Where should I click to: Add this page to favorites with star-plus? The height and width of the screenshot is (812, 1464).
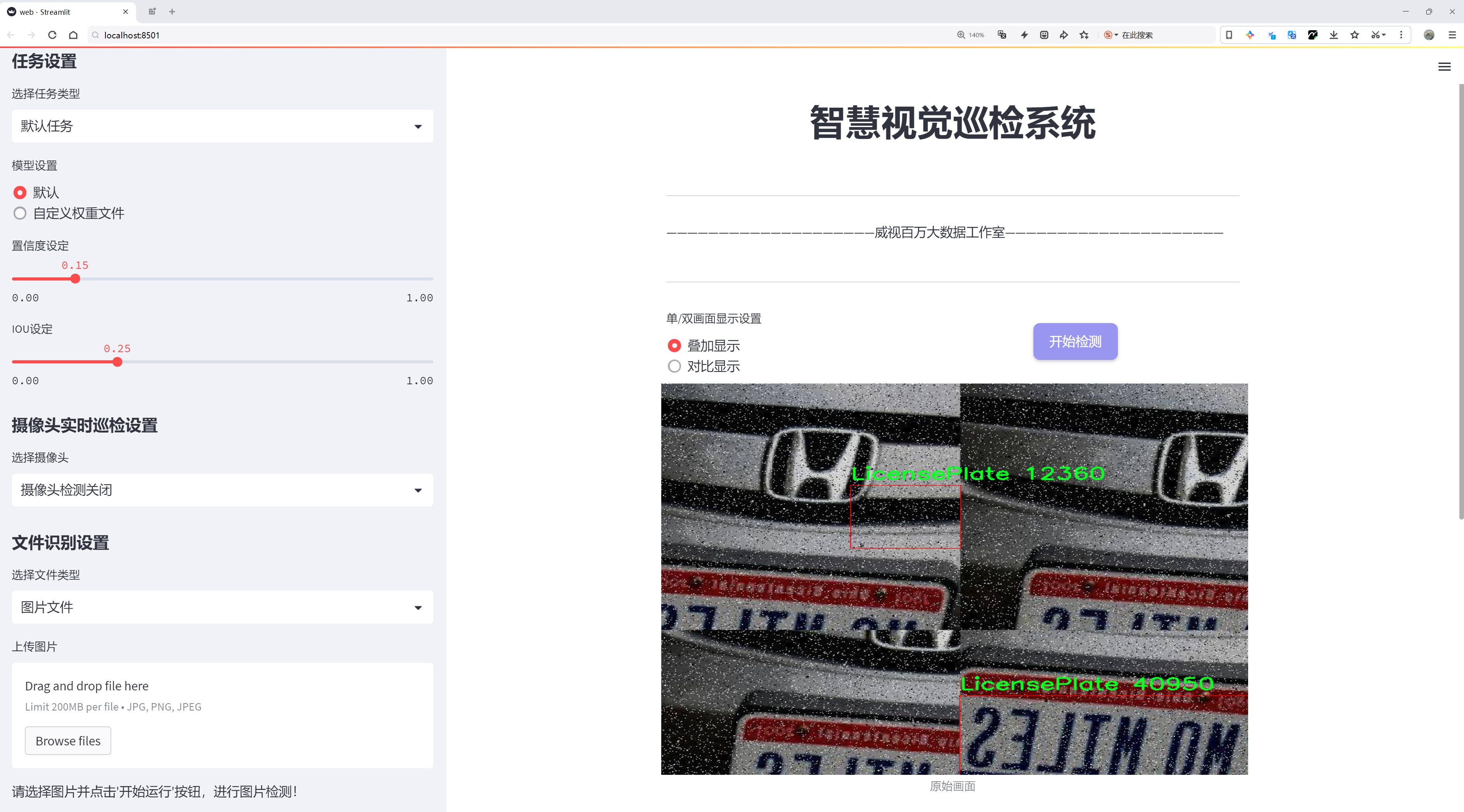click(1085, 34)
